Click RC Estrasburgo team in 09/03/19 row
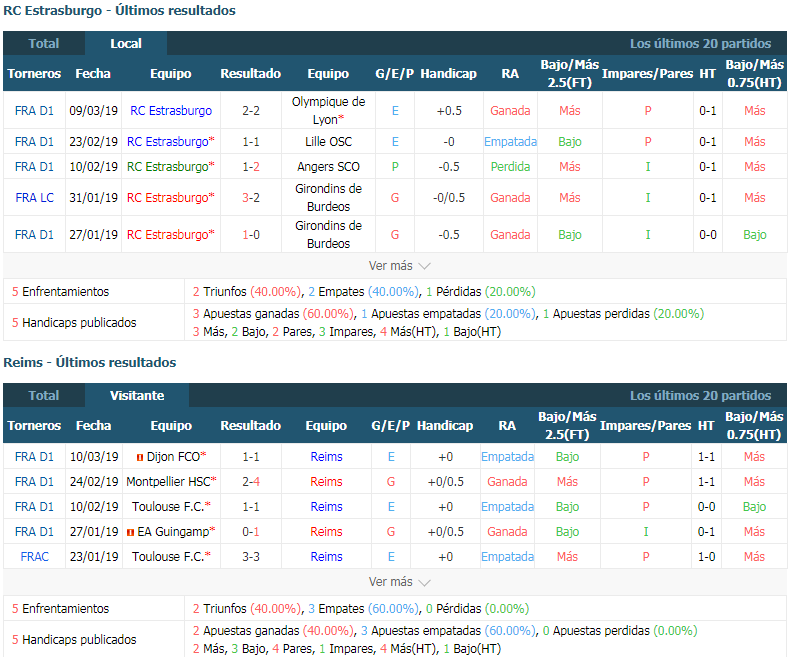This screenshot has height=657, width=789. click(x=171, y=111)
